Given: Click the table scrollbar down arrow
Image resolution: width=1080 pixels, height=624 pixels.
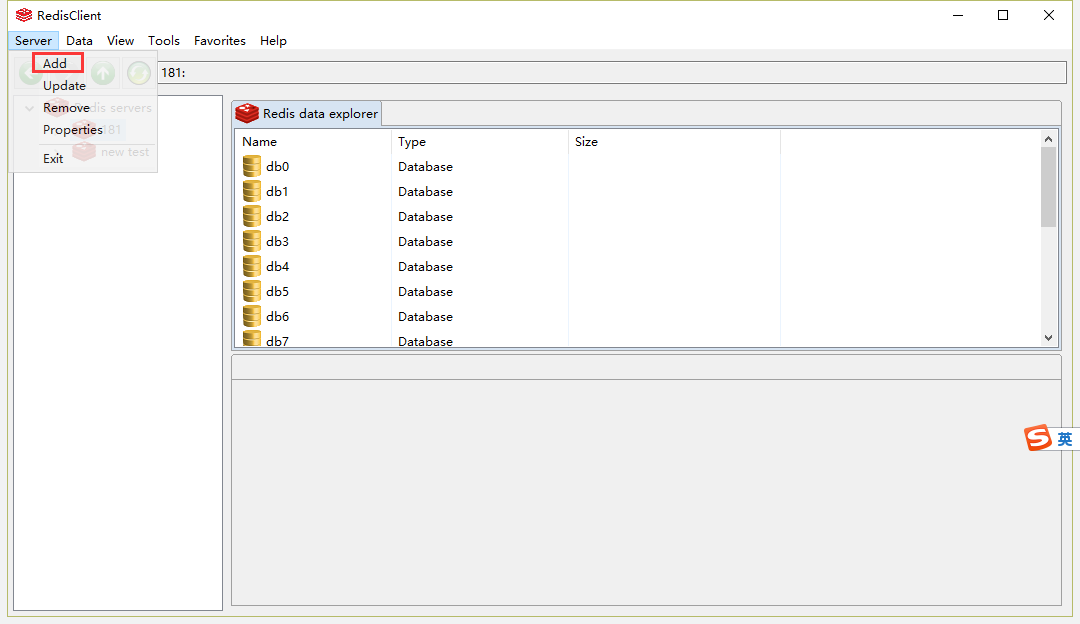Looking at the screenshot, I should point(1048,337).
